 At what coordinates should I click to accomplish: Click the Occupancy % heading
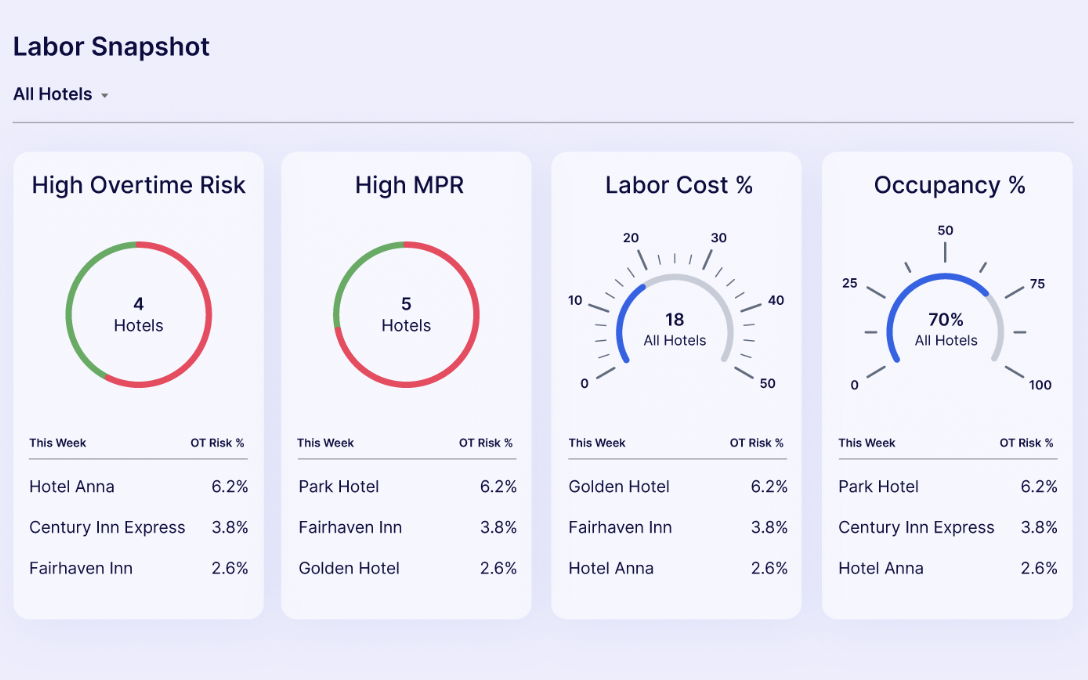tap(949, 185)
